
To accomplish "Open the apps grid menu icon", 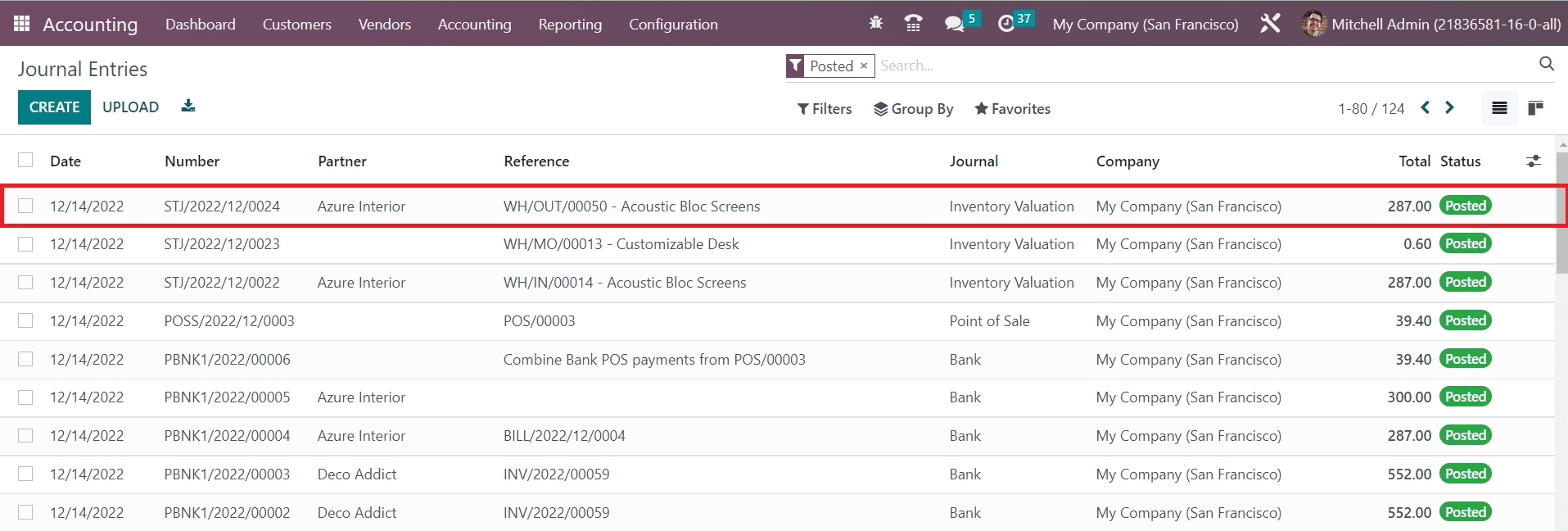I will [x=22, y=24].
